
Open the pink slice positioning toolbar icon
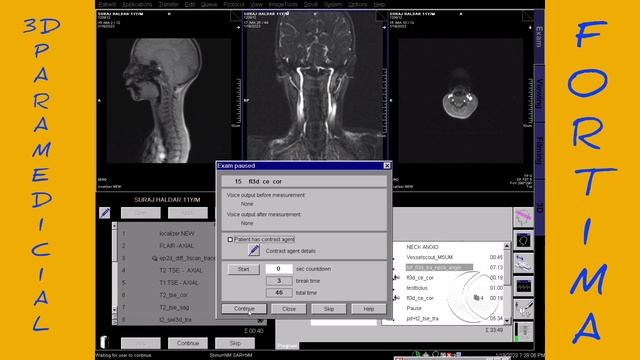[x=523, y=218]
